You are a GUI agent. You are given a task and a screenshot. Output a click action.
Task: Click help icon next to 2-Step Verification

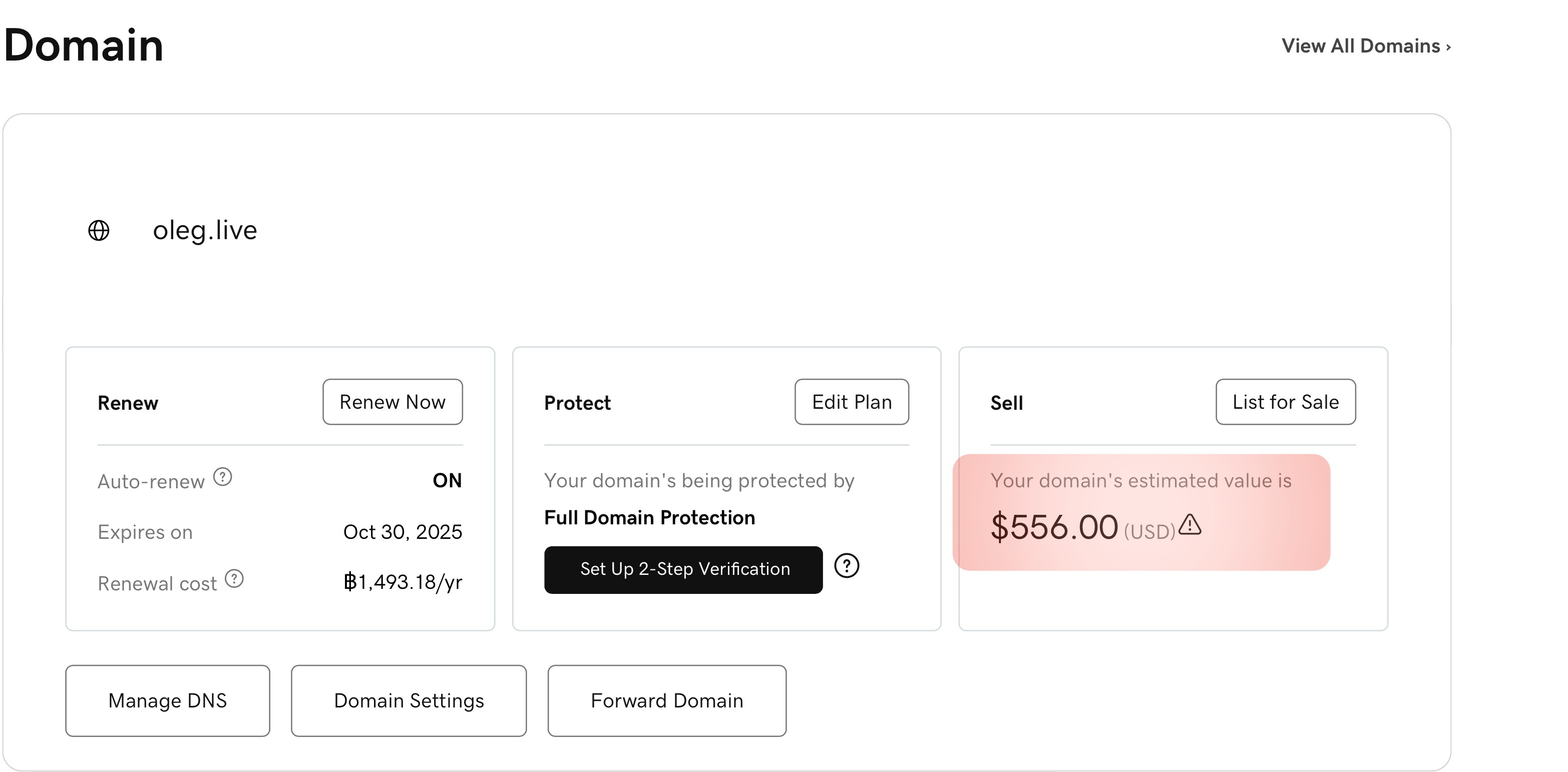coord(847,566)
